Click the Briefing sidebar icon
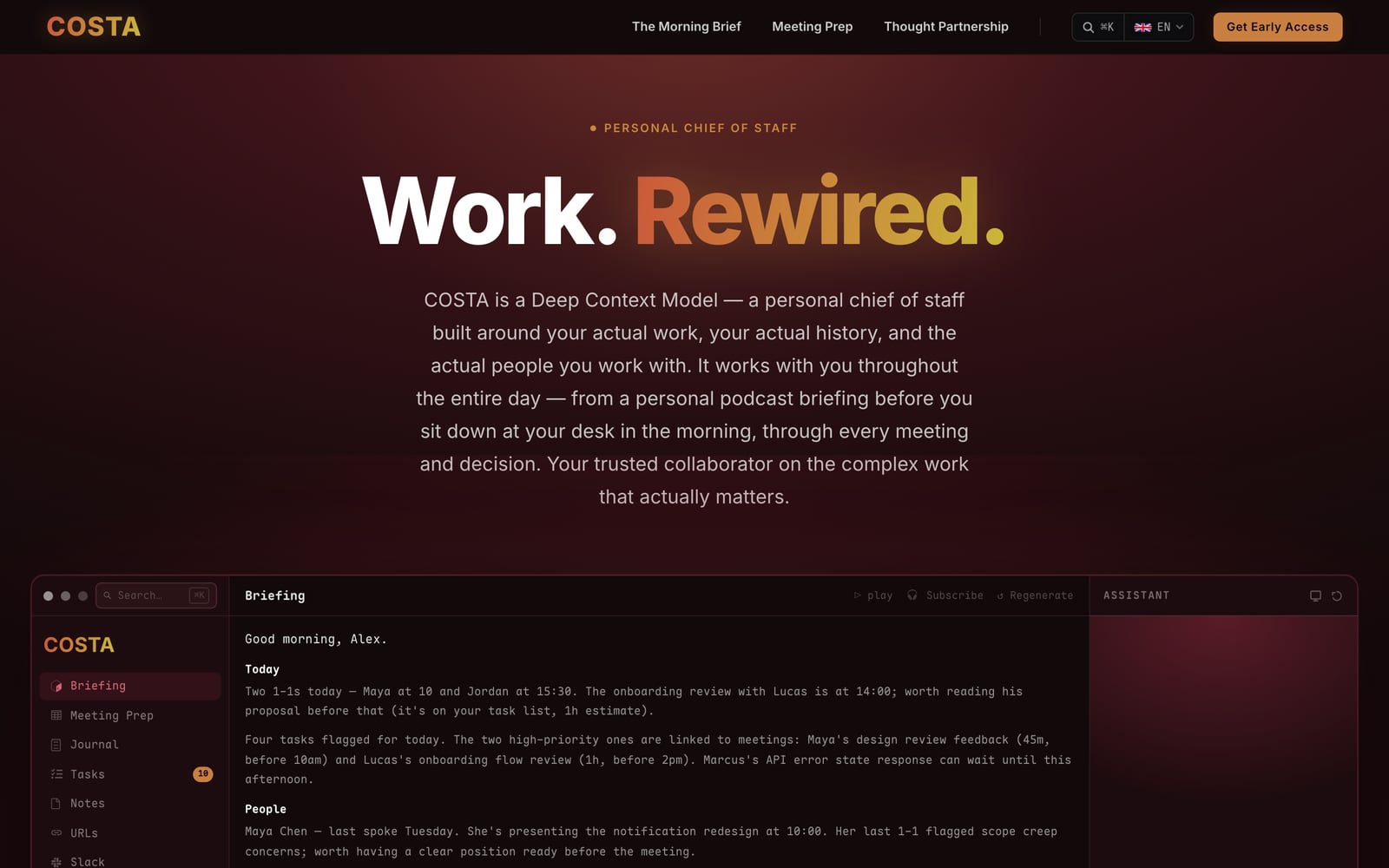1389x868 pixels. [x=56, y=686]
